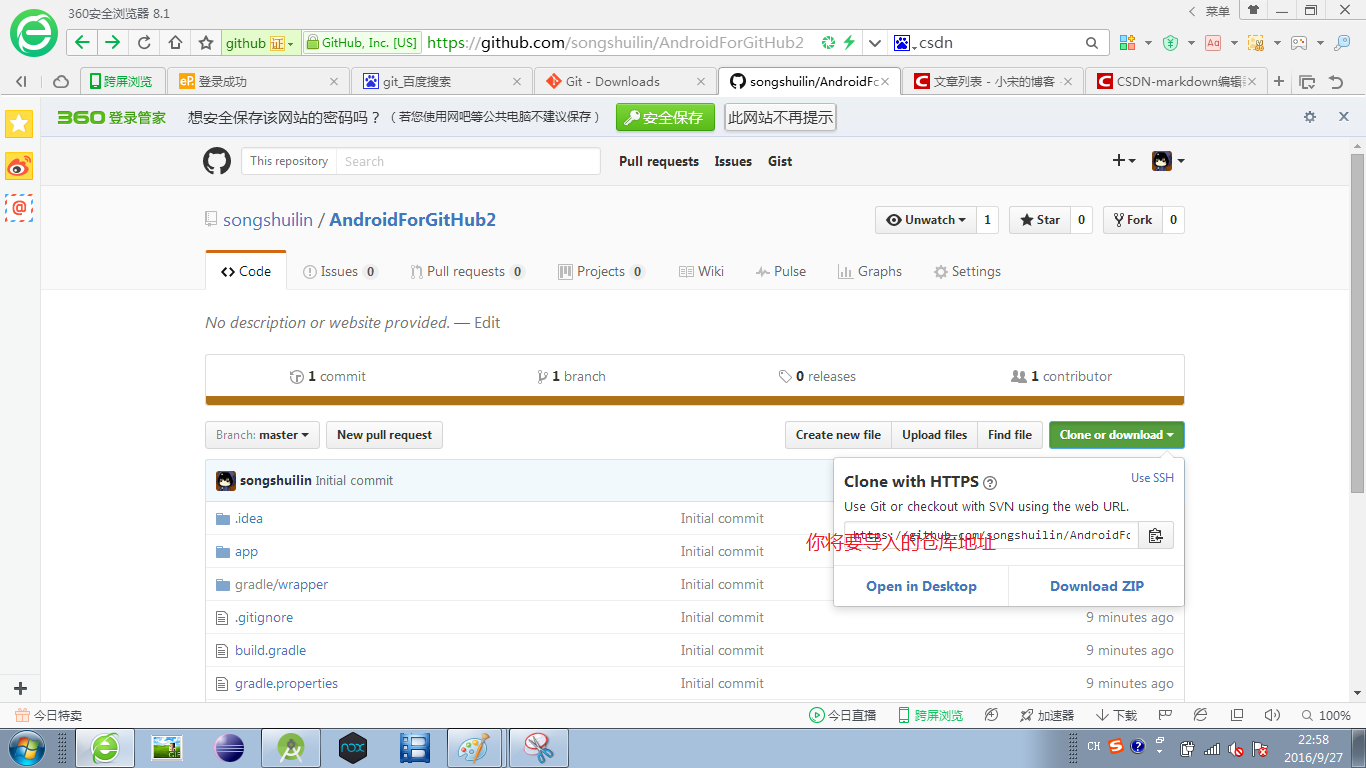Expand address bar dropdown chevron
The image size is (1366, 768).
click(x=875, y=43)
